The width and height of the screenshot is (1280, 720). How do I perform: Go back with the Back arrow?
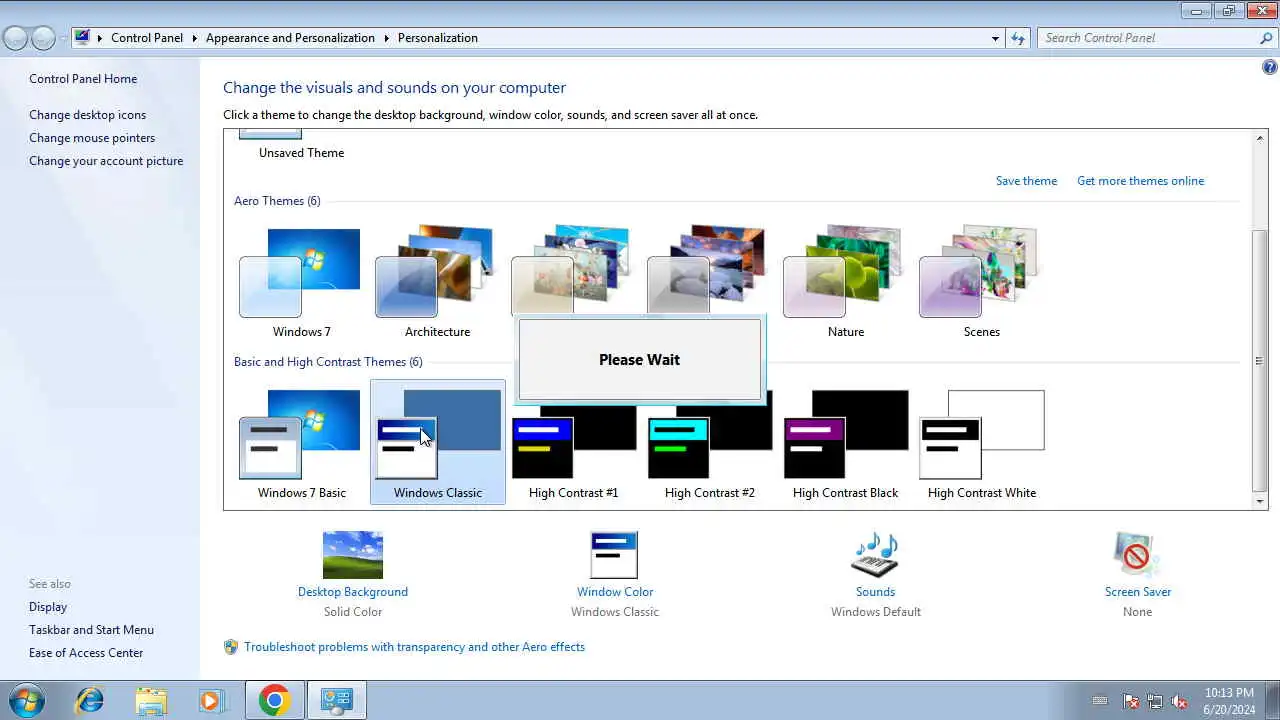(x=15, y=38)
